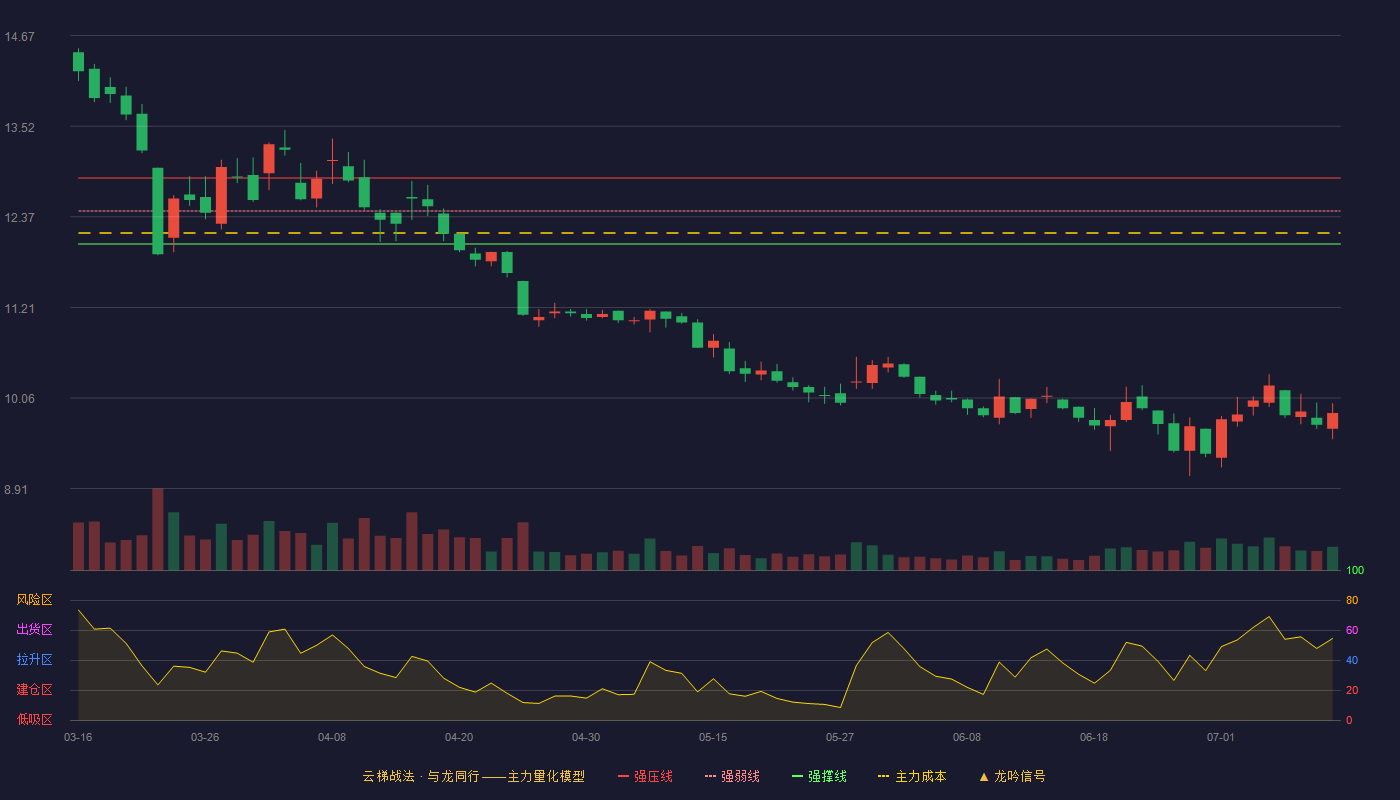Image resolution: width=1400 pixels, height=800 pixels.
Task: Click the 06-08 date label
Action: [967, 737]
